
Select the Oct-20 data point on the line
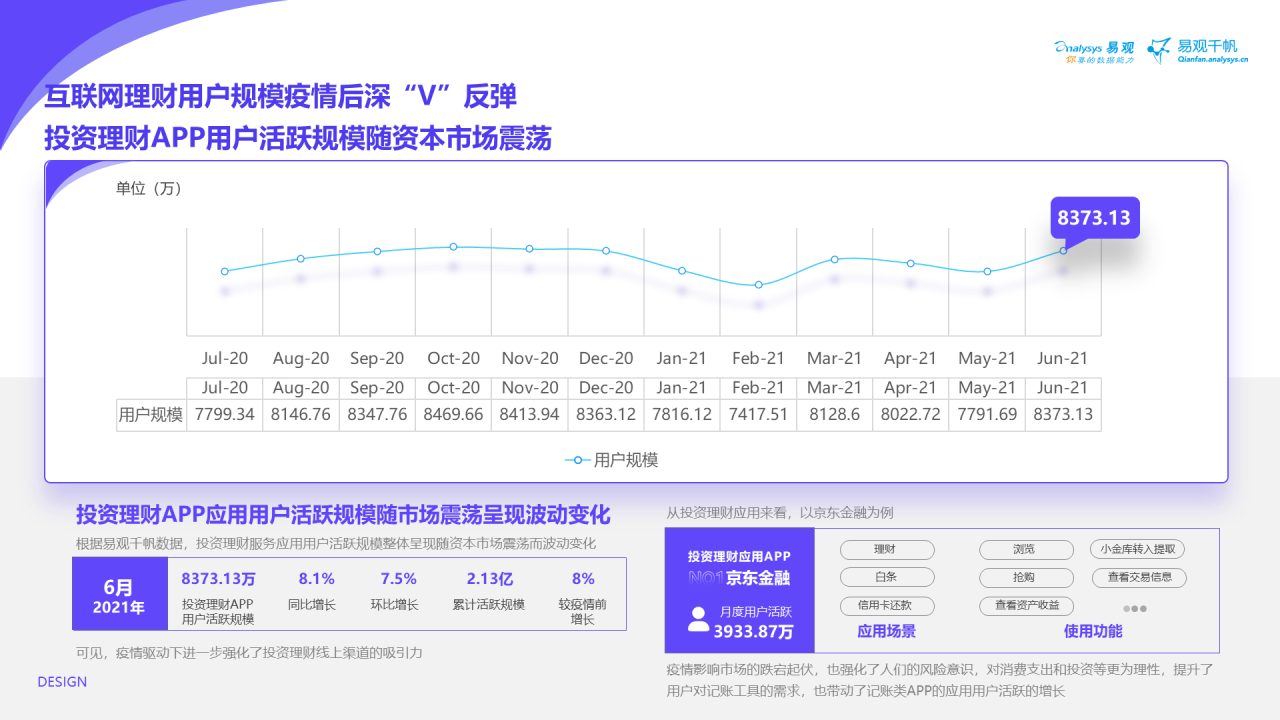click(453, 246)
